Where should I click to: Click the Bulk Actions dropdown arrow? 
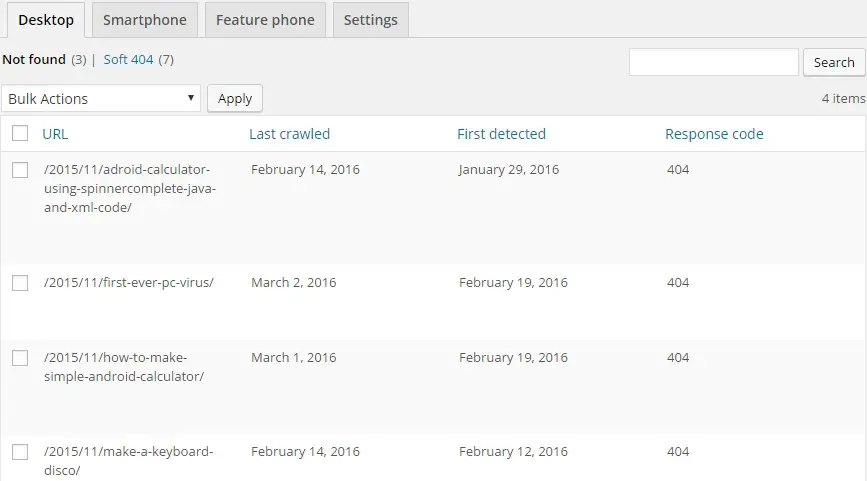point(190,98)
